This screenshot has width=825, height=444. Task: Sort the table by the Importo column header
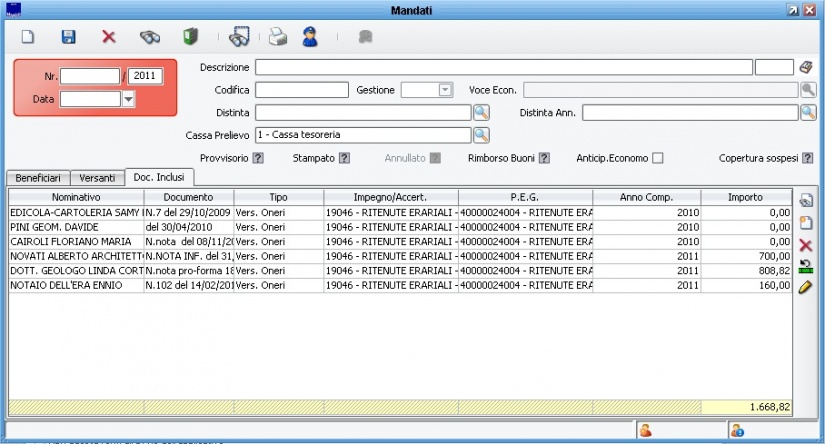[x=744, y=197]
